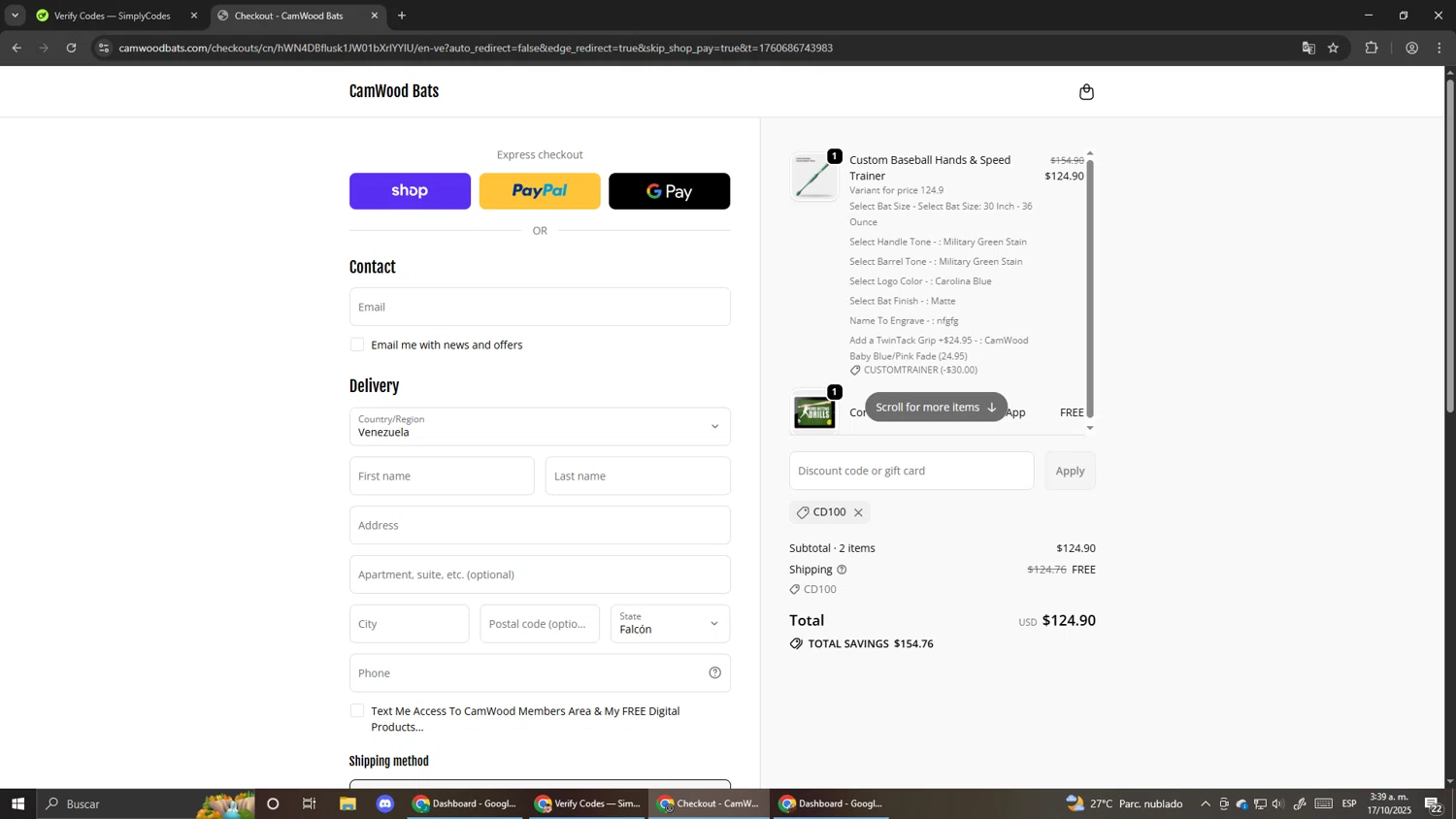This screenshot has width=1456, height=819.
Task: Open the Chrome profile icon
Action: 1411,48
